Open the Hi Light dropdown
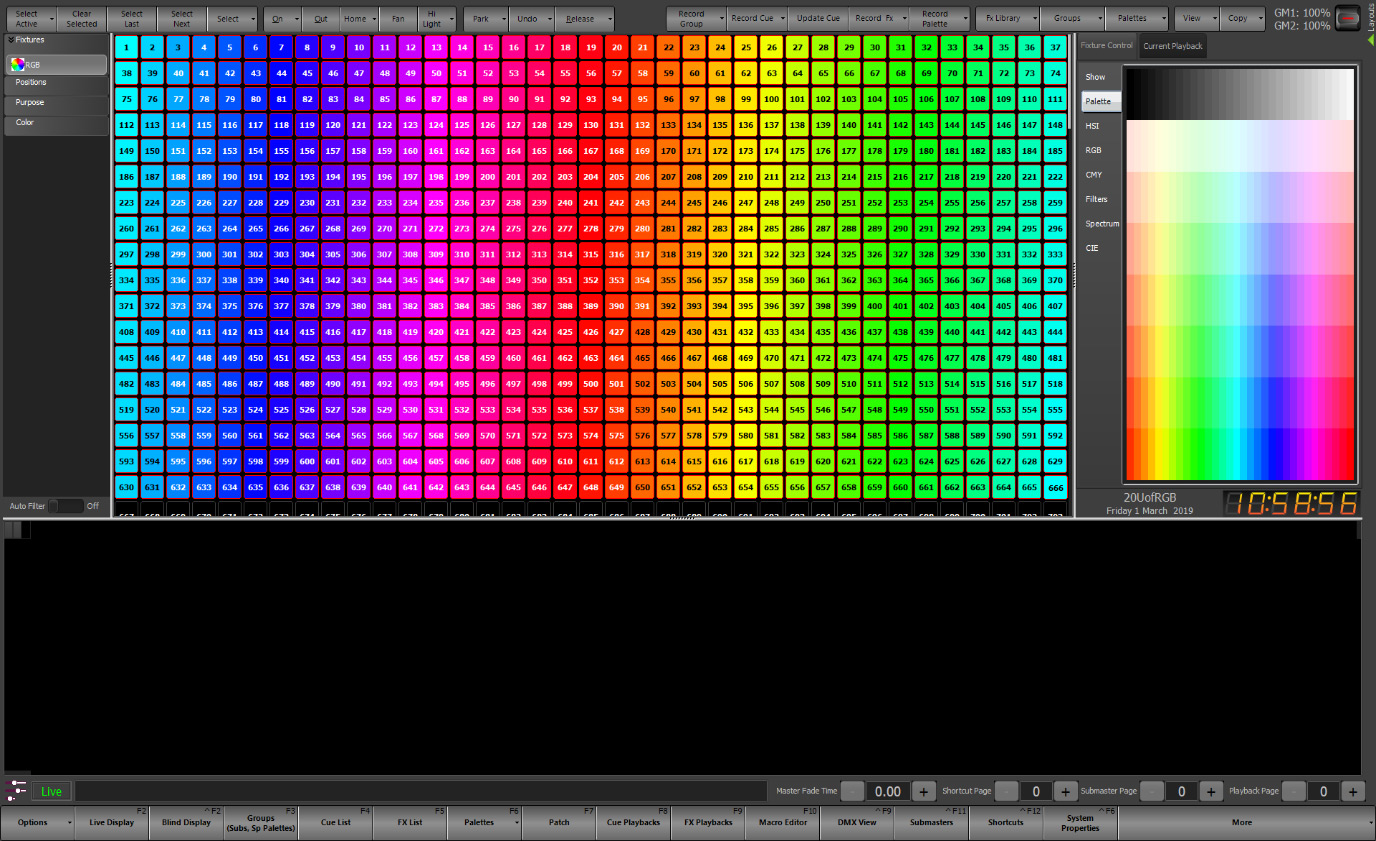The height and width of the screenshot is (841, 1376). coord(437,19)
